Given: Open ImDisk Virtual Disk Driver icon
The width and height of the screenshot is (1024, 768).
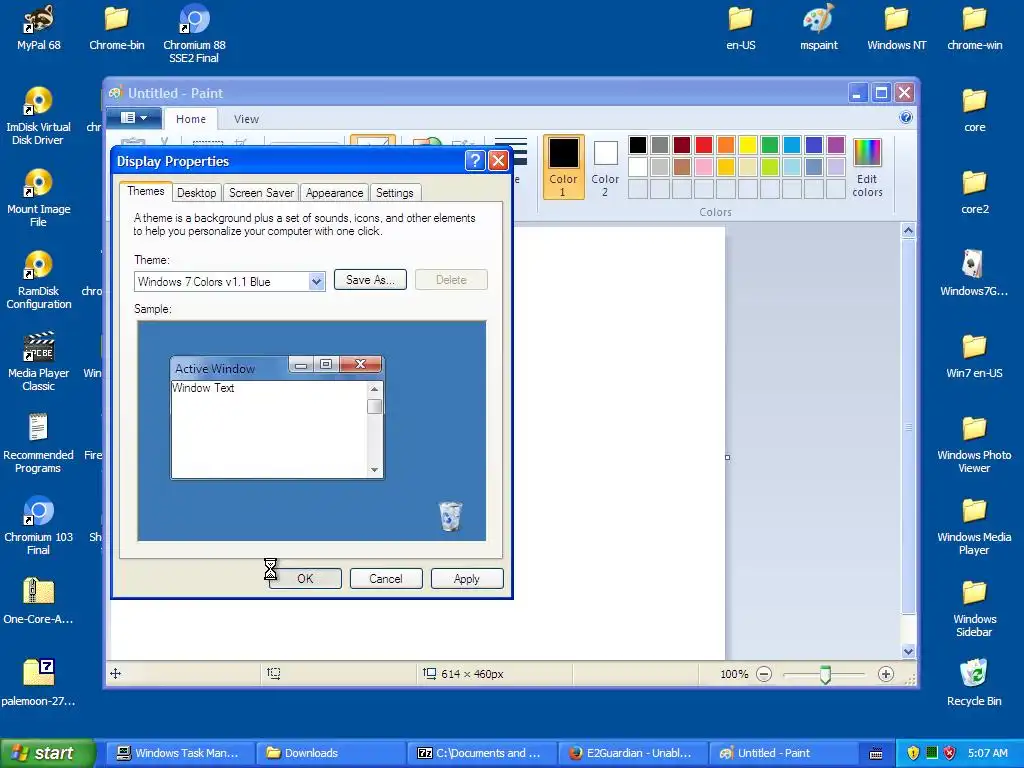Looking at the screenshot, I should pos(39,116).
